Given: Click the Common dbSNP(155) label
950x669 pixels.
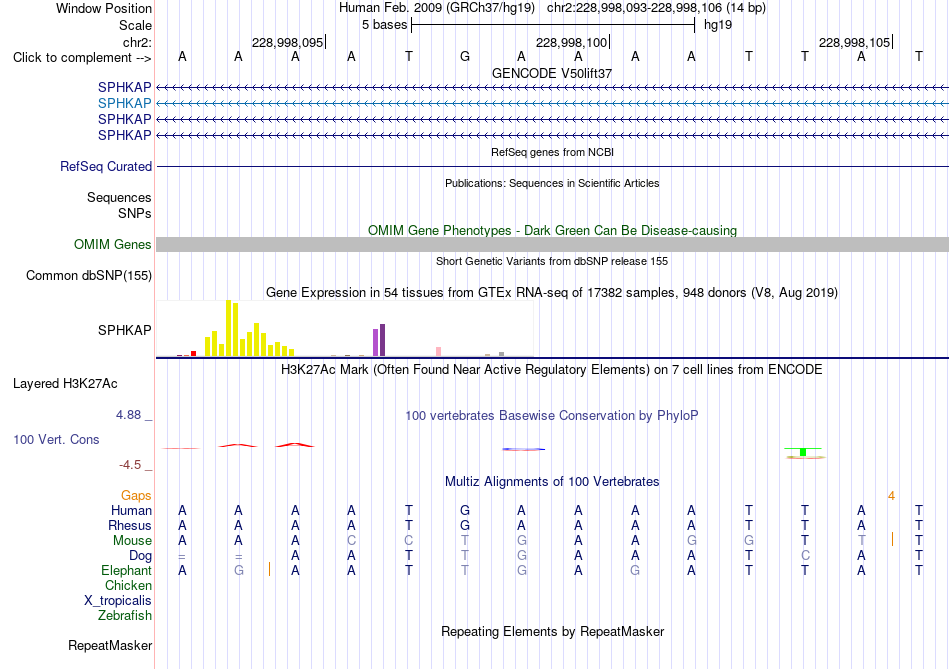Looking at the screenshot, I should click(x=88, y=276).
